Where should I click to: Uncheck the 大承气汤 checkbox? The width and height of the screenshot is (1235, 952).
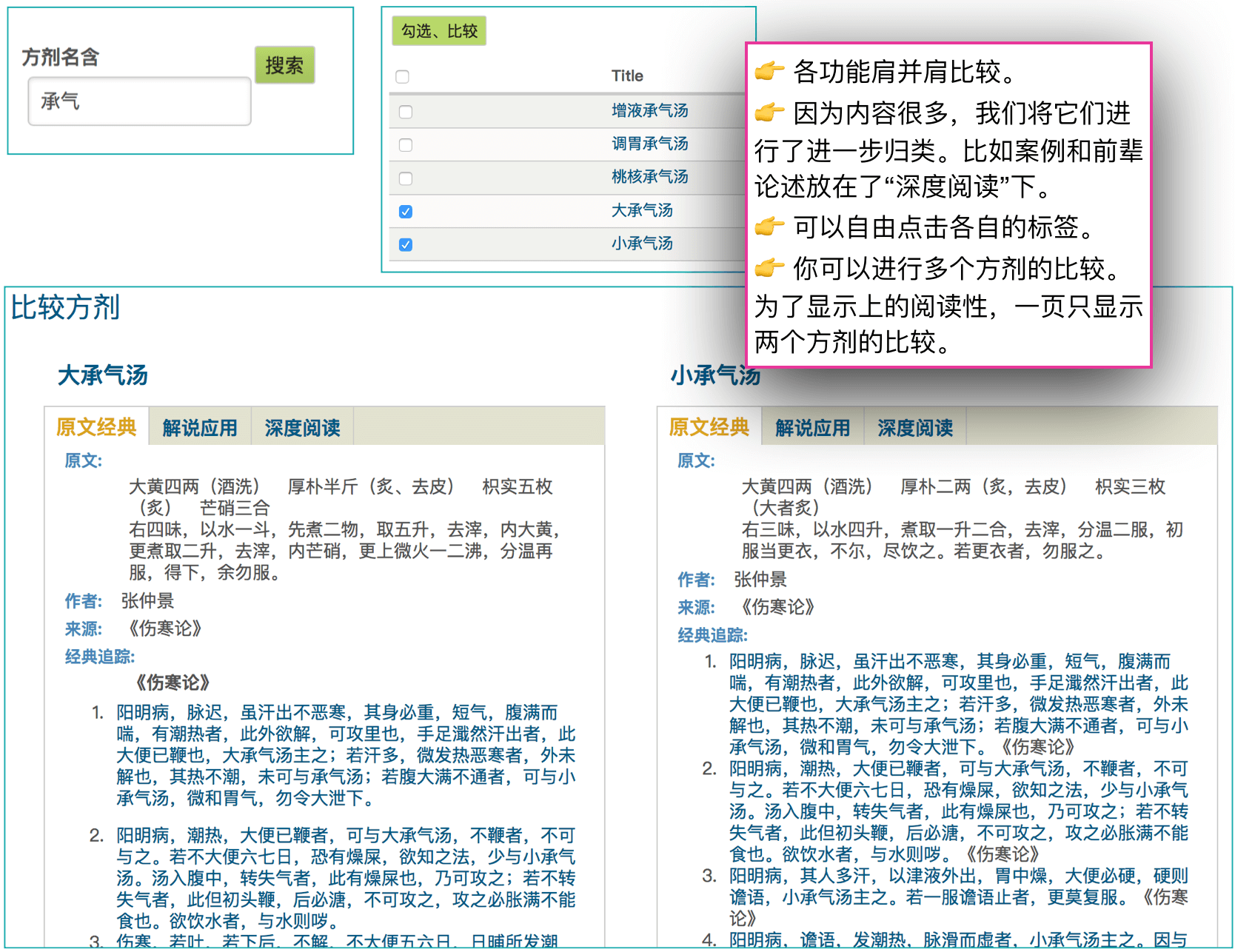coord(406,212)
